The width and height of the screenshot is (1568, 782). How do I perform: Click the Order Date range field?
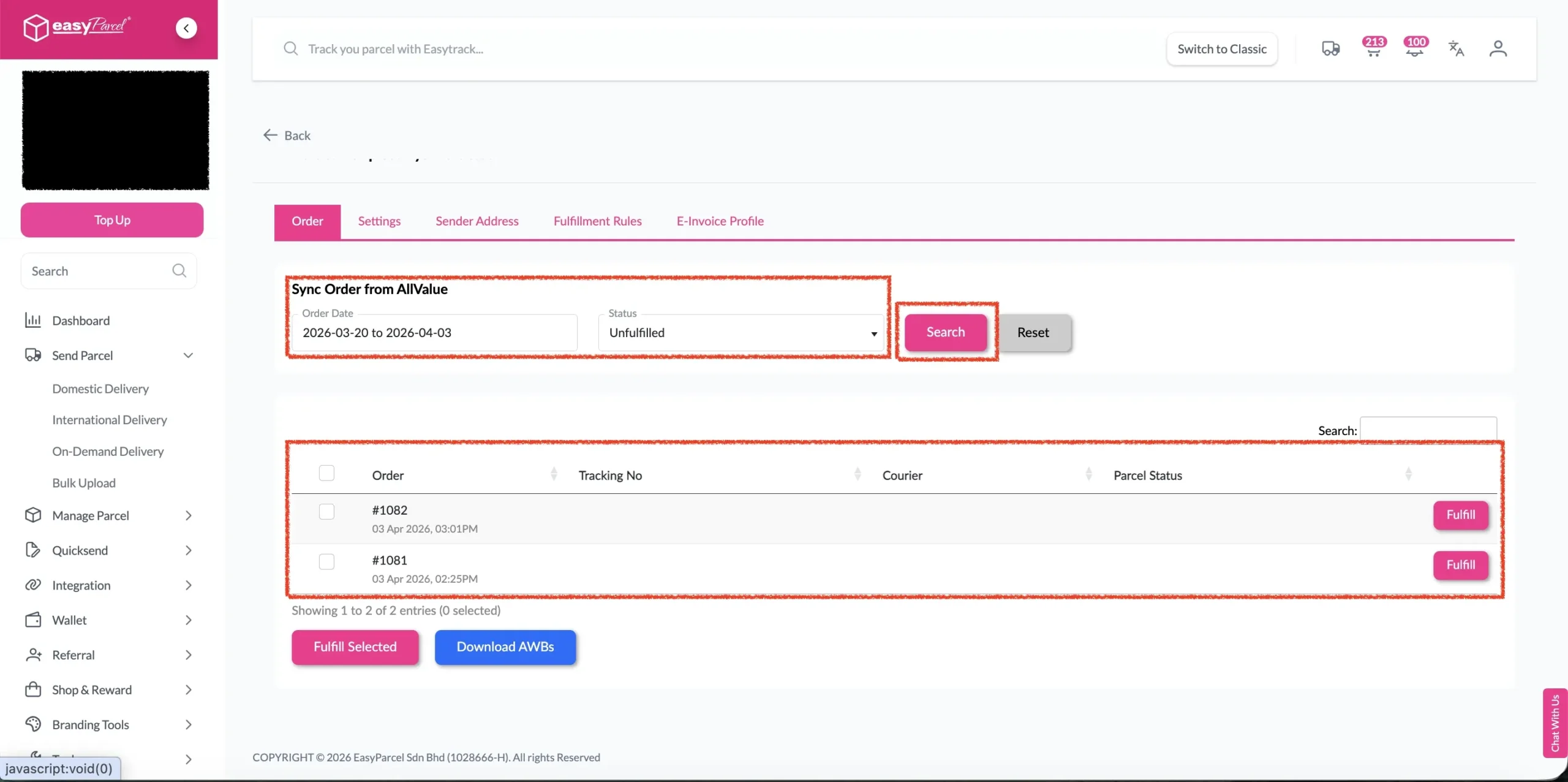[x=434, y=333]
